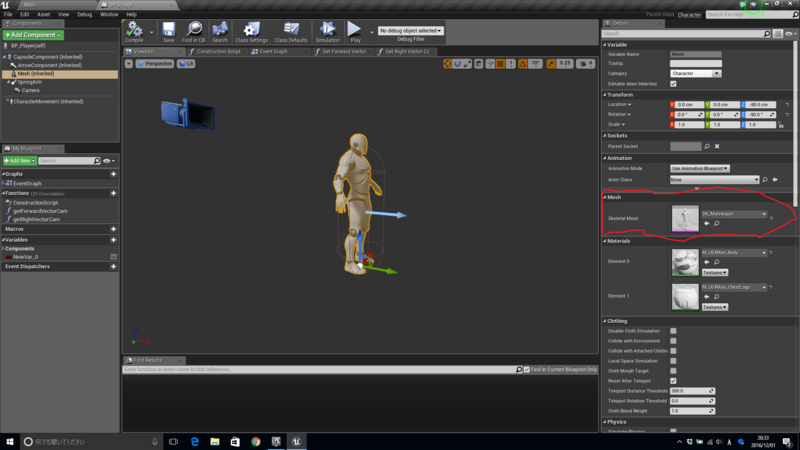
Task: Click the SK_Mannequin mesh thumbnail
Action: 685,219
